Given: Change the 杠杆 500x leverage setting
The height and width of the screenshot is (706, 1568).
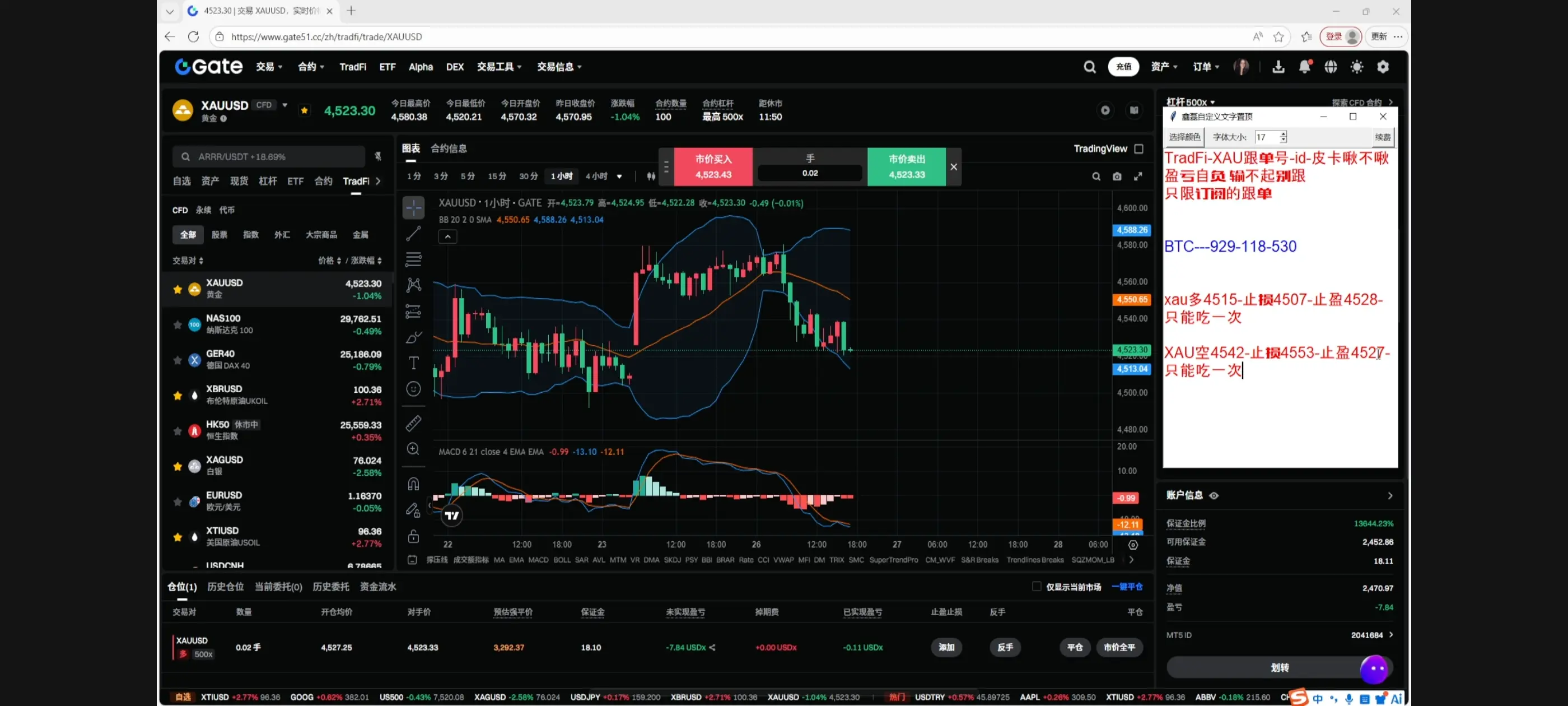Looking at the screenshot, I should [1190, 102].
